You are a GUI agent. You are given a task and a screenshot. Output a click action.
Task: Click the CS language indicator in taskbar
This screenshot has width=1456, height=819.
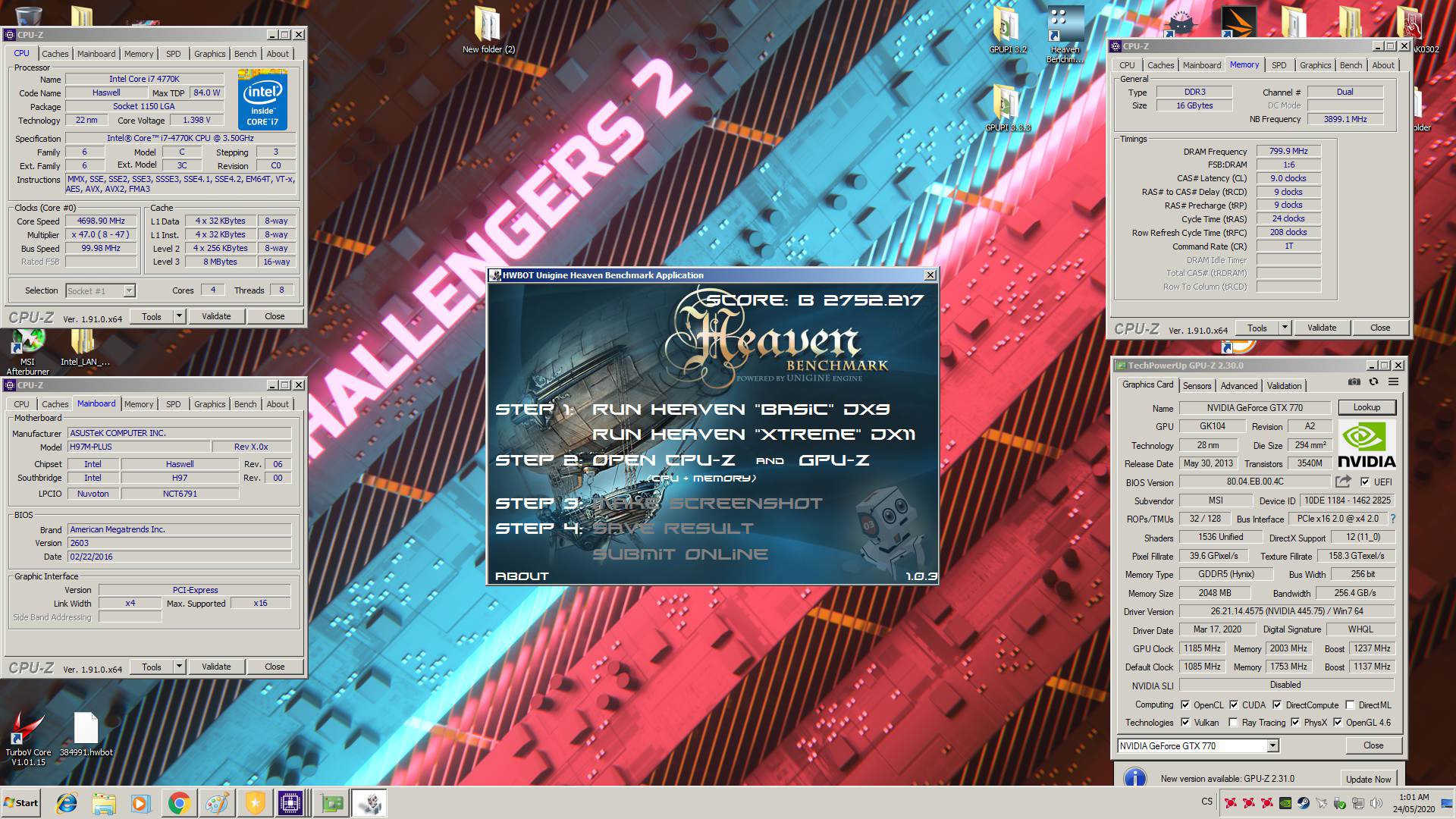tap(1207, 802)
